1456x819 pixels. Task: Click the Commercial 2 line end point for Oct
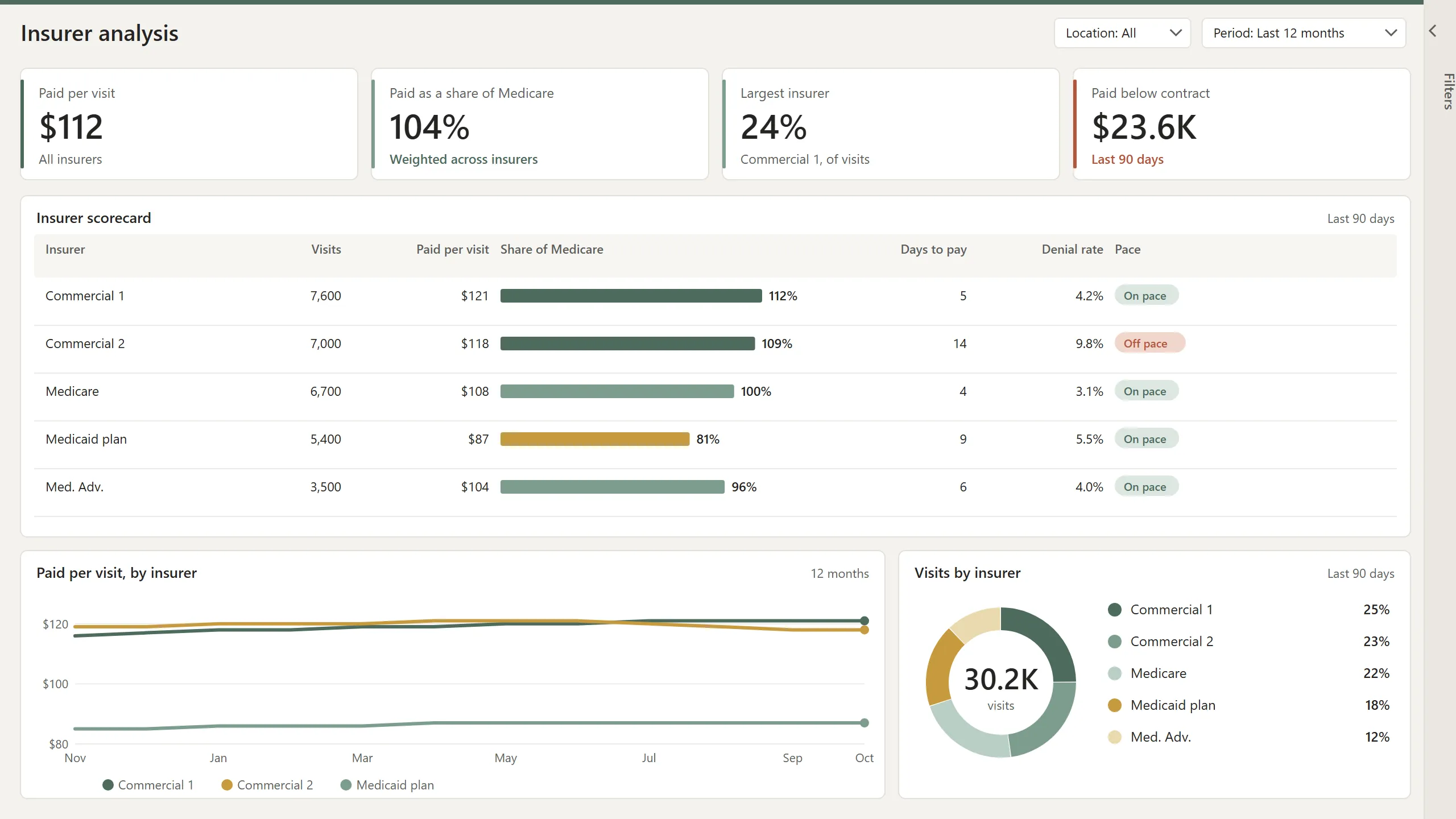(864, 630)
